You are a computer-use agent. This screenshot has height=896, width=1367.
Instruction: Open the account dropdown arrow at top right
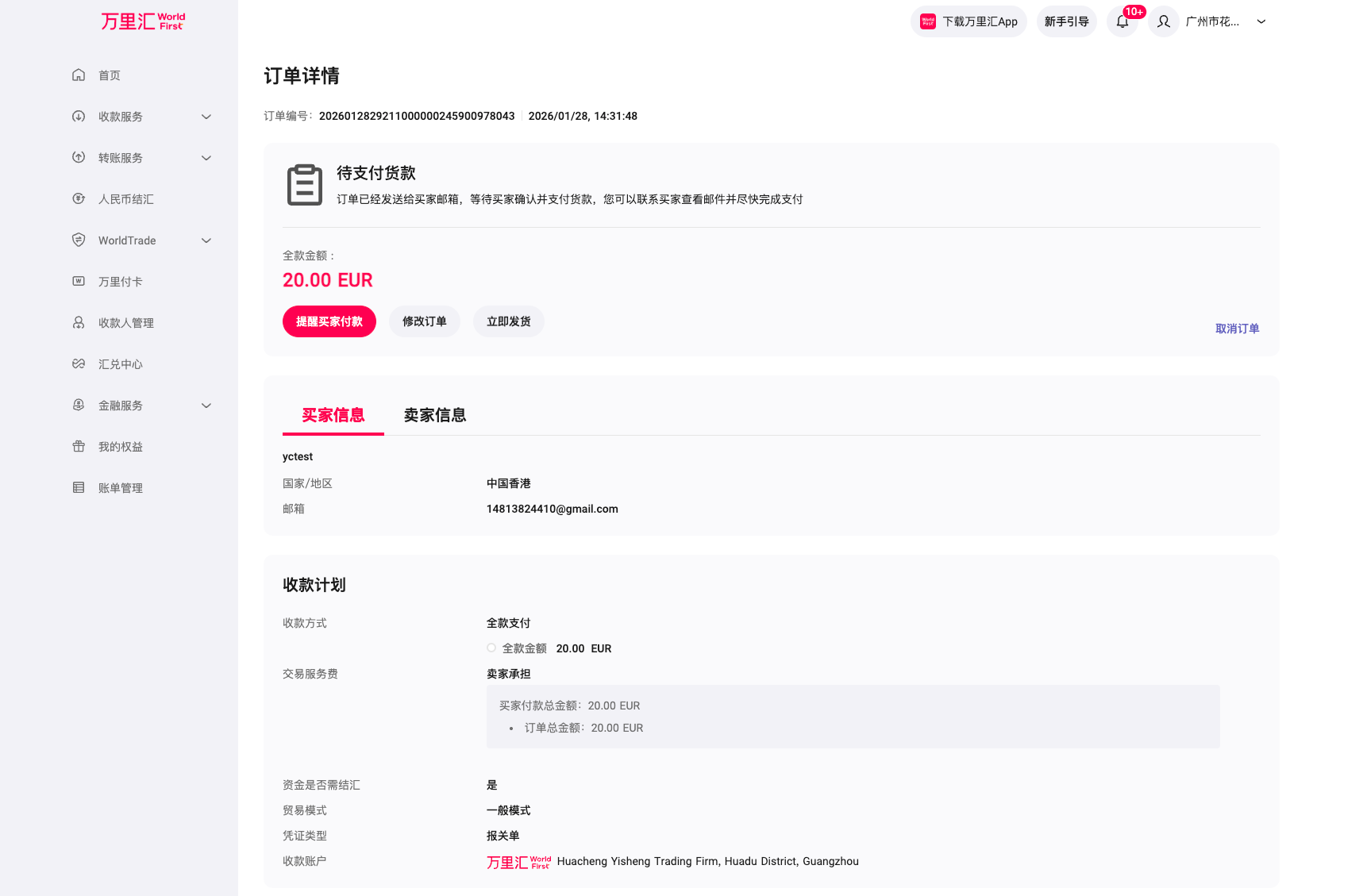click(1261, 22)
